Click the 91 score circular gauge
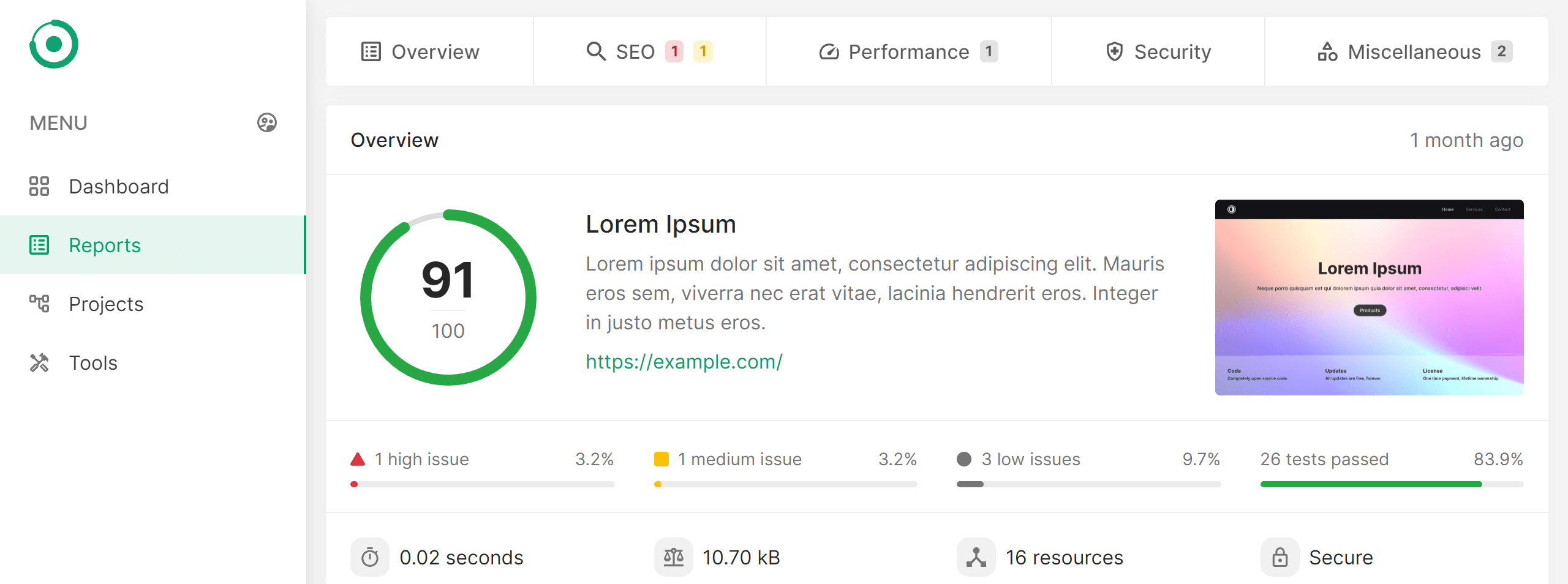Image resolution: width=1568 pixels, height=584 pixels. pyautogui.click(x=448, y=298)
